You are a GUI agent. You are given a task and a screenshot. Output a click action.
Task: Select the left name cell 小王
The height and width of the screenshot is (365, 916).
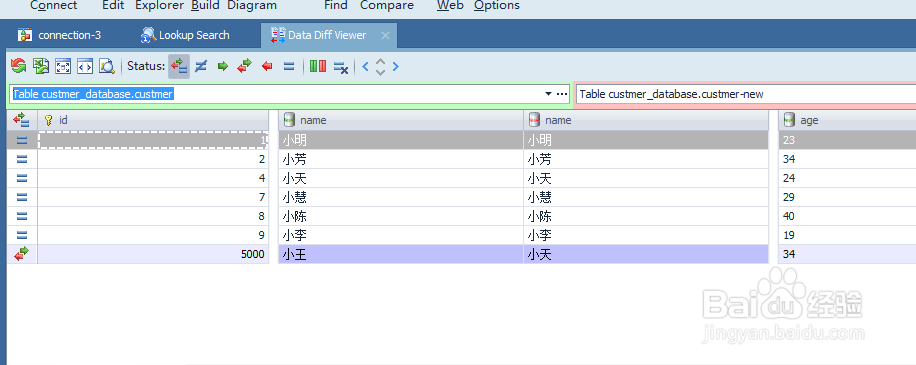401,255
